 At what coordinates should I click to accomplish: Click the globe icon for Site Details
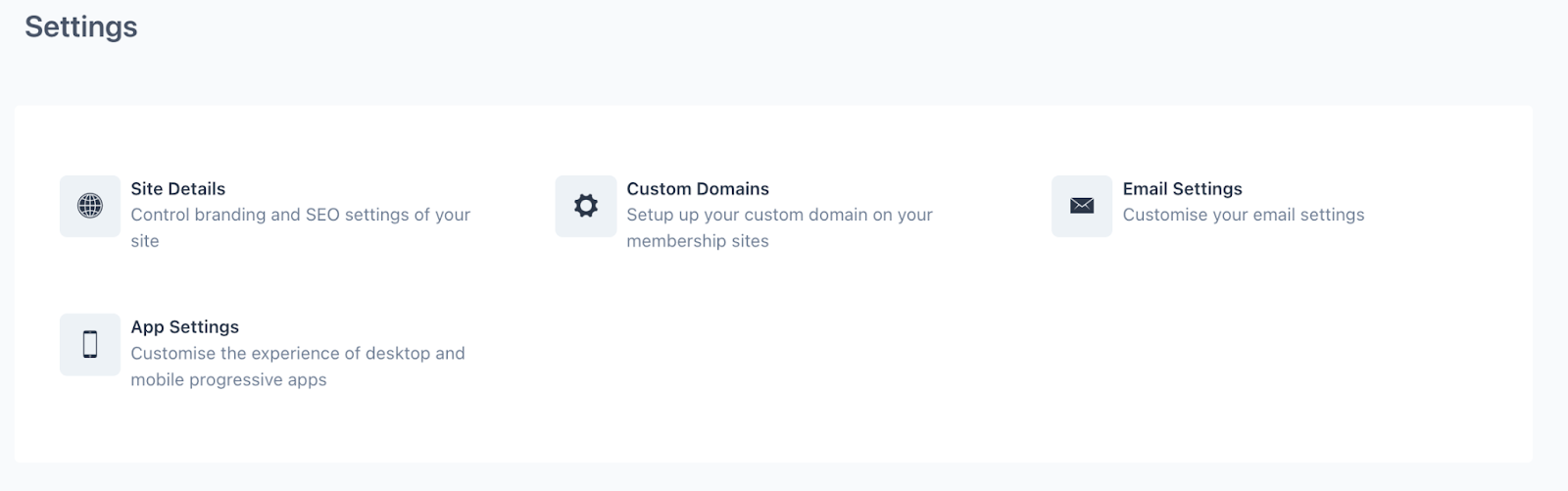pyautogui.click(x=89, y=206)
